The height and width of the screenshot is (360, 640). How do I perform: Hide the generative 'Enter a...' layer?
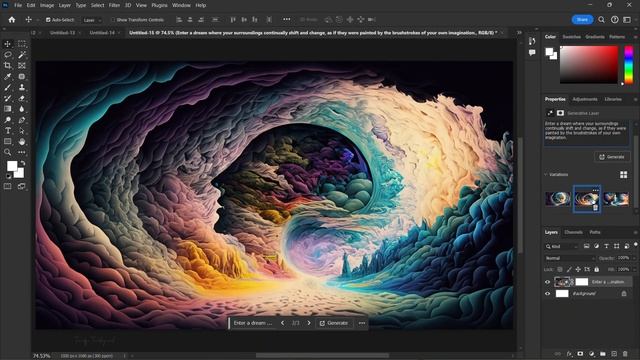(x=548, y=282)
